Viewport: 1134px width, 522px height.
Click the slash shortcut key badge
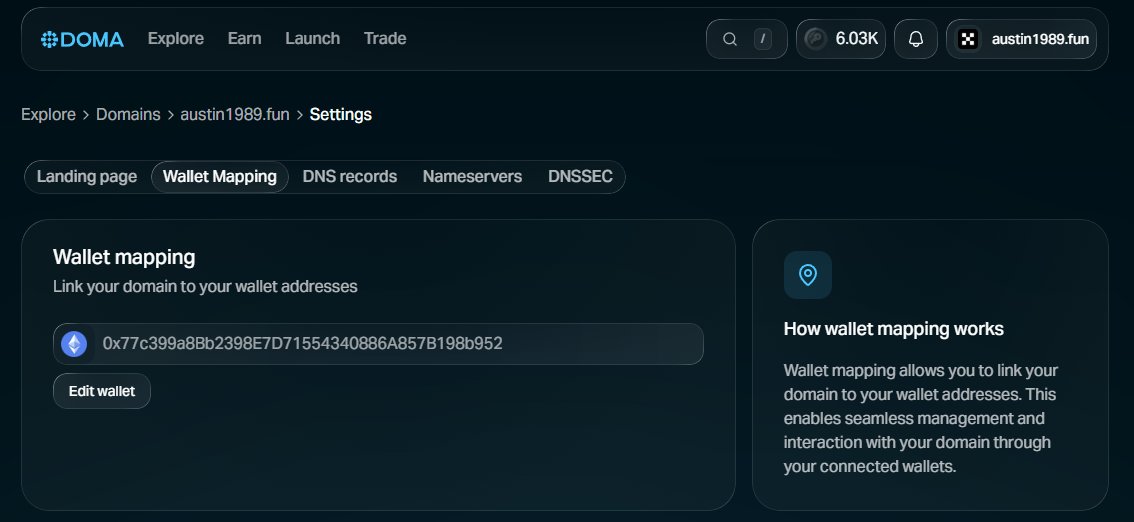[762, 39]
